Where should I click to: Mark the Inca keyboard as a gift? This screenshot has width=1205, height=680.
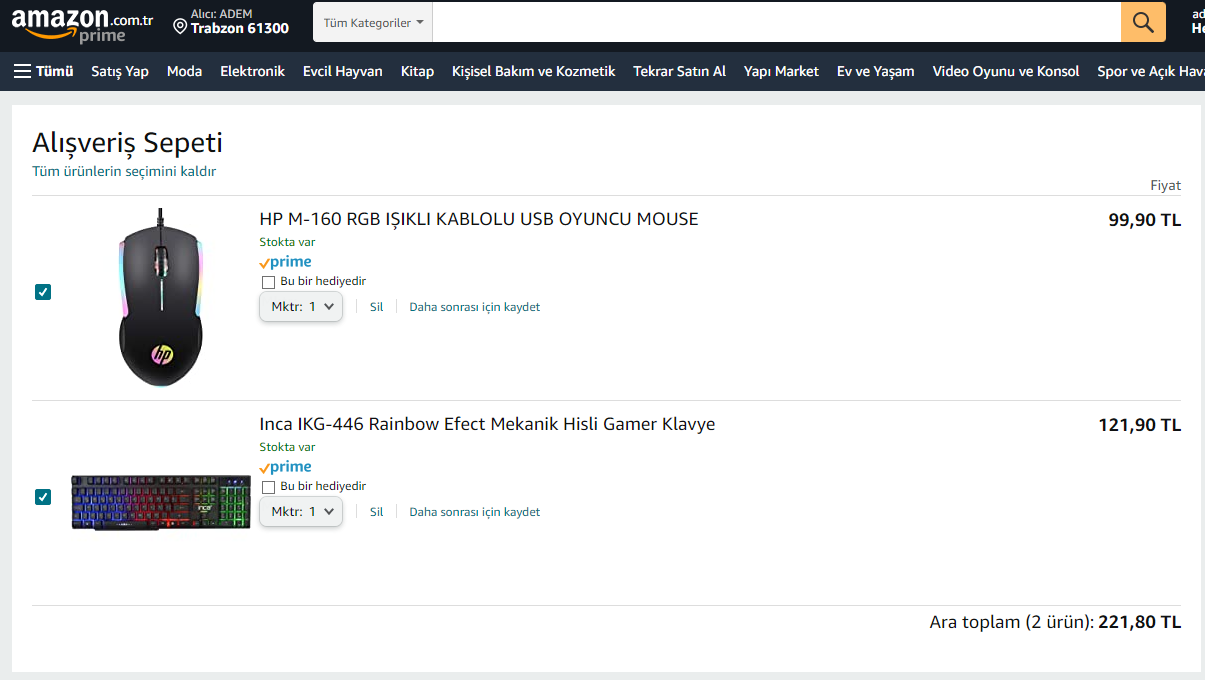268,487
